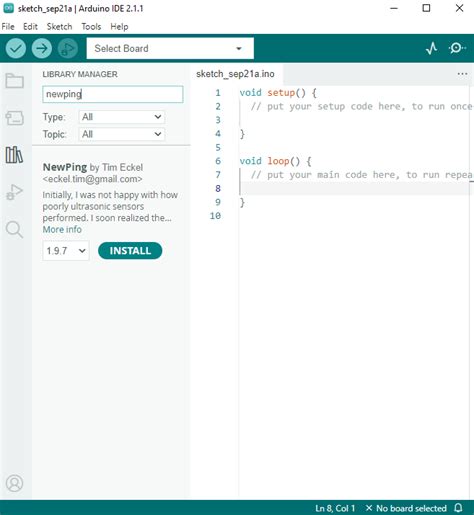This screenshot has width=474, height=515.
Task: Toggle the Library Manager sidebar icon
Action: (14, 155)
